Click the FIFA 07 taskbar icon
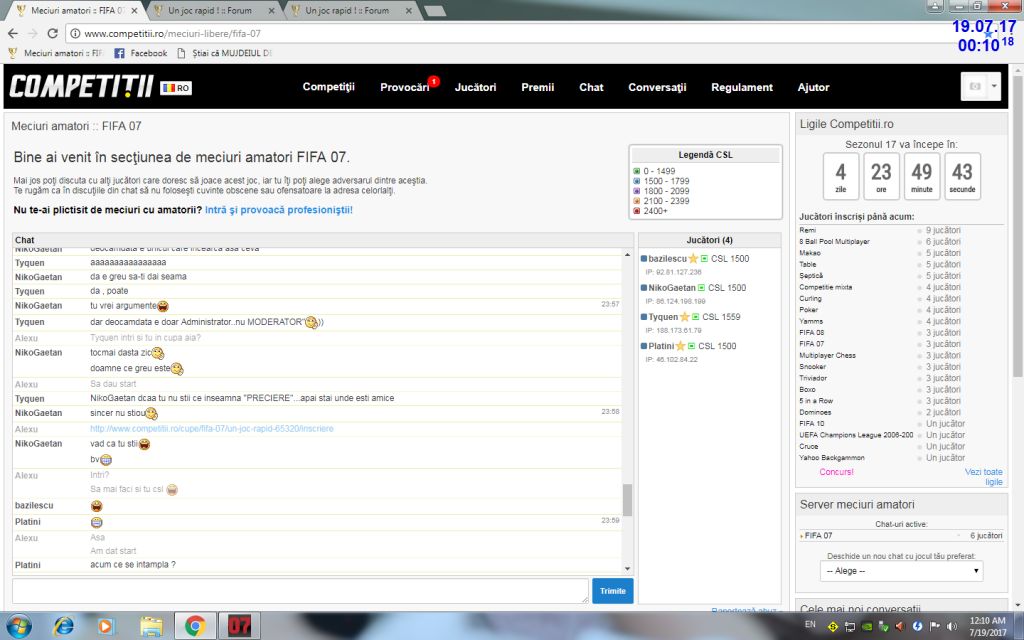 (238, 626)
